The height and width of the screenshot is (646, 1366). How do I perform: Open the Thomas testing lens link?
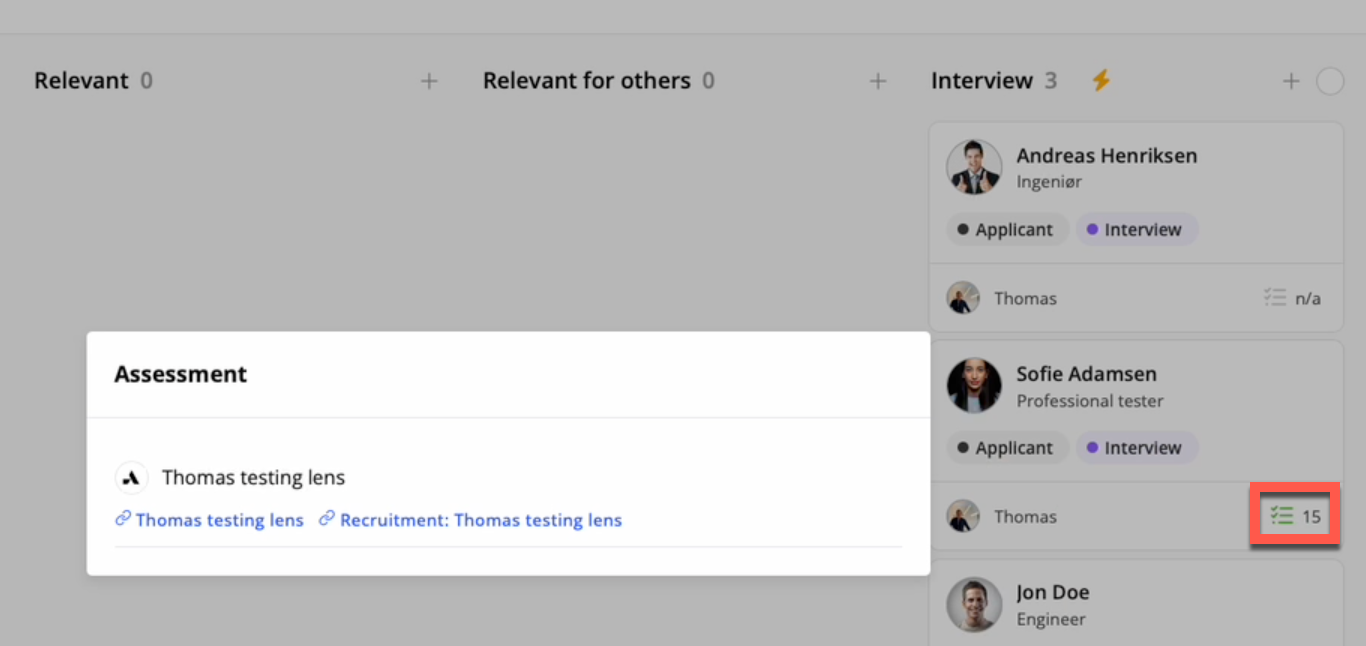coord(219,520)
